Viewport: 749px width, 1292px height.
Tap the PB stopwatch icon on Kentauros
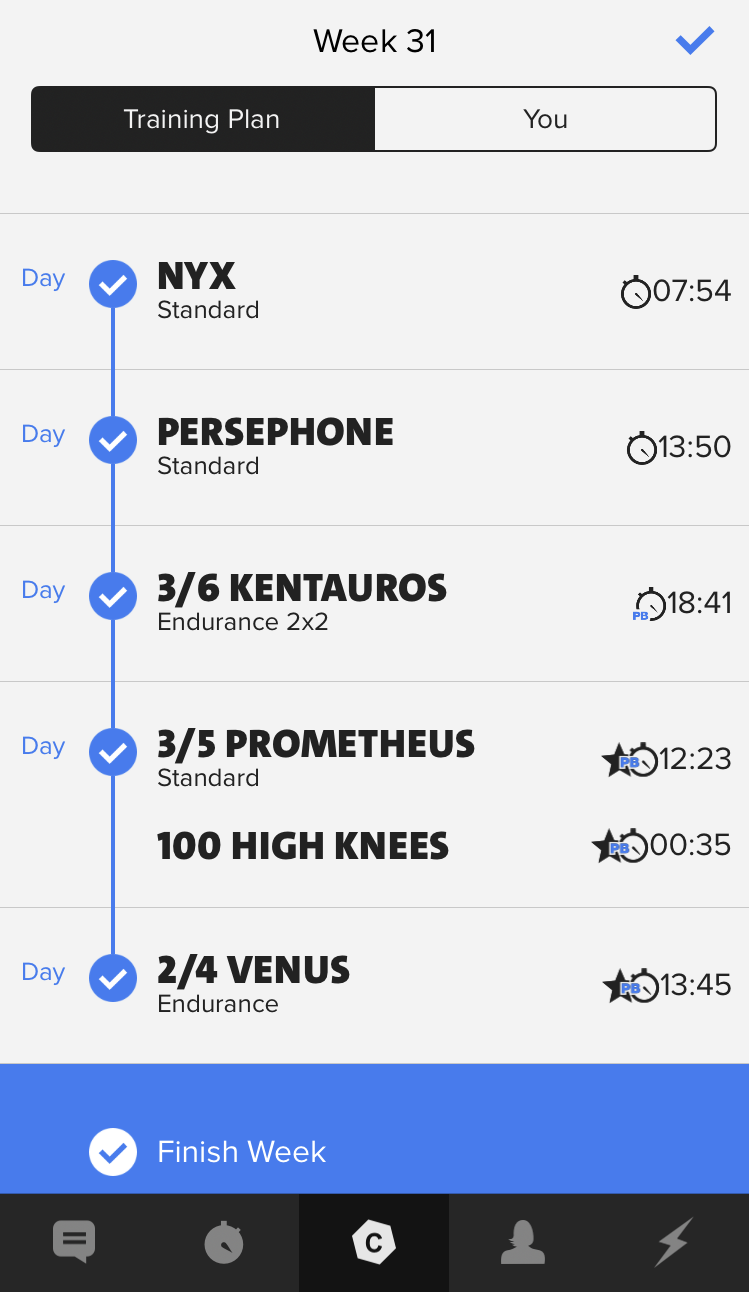649,605
